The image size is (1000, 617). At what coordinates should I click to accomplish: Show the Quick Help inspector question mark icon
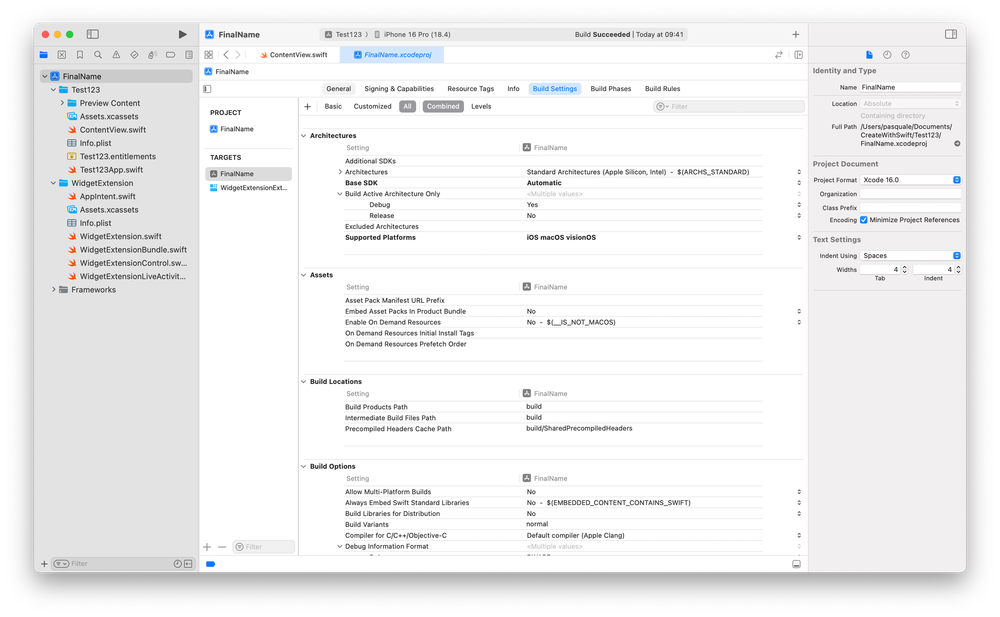tap(905, 55)
